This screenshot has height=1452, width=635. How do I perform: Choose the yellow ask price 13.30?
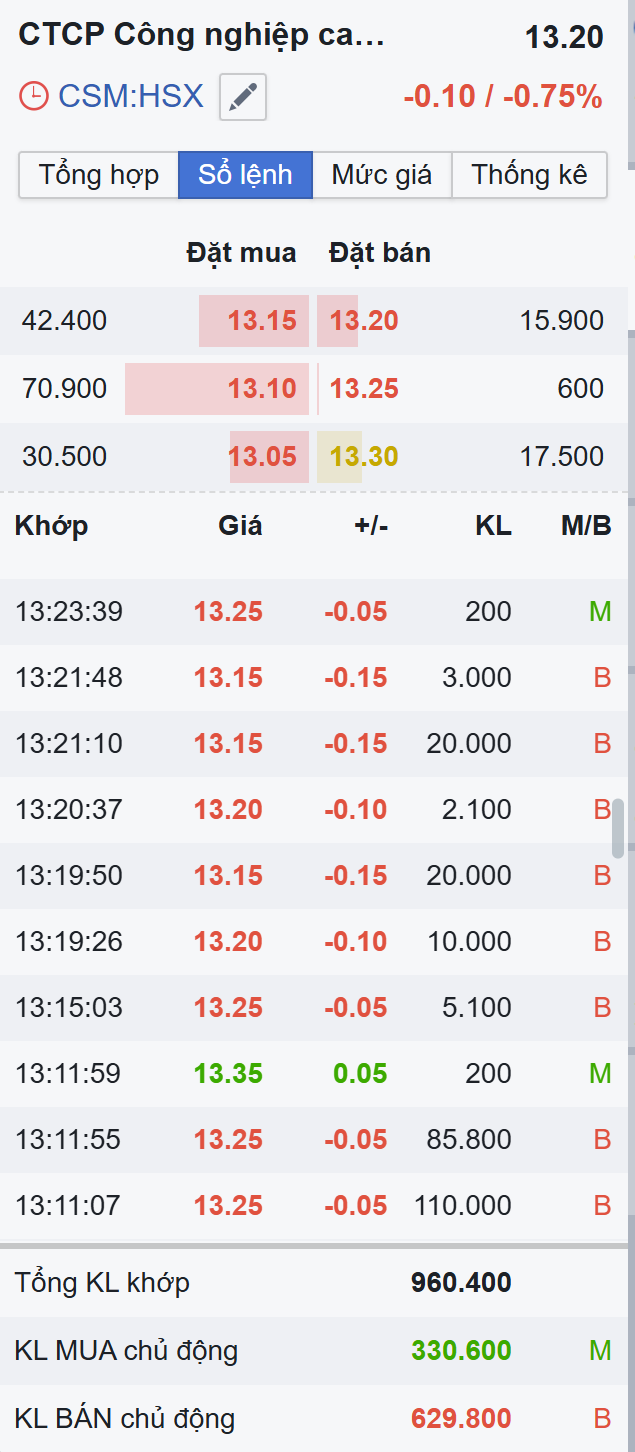364,457
